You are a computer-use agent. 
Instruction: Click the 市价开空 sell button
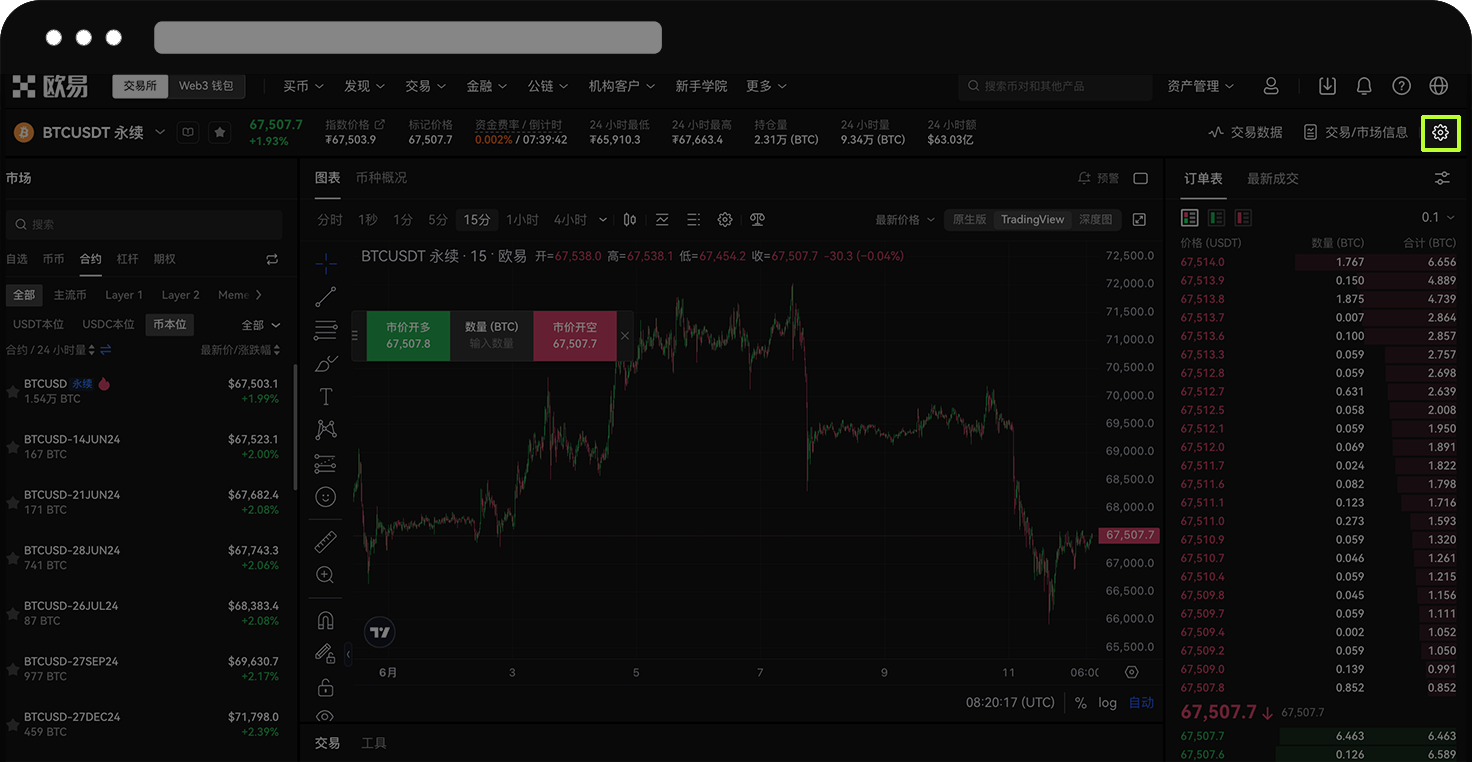(574, 336)
